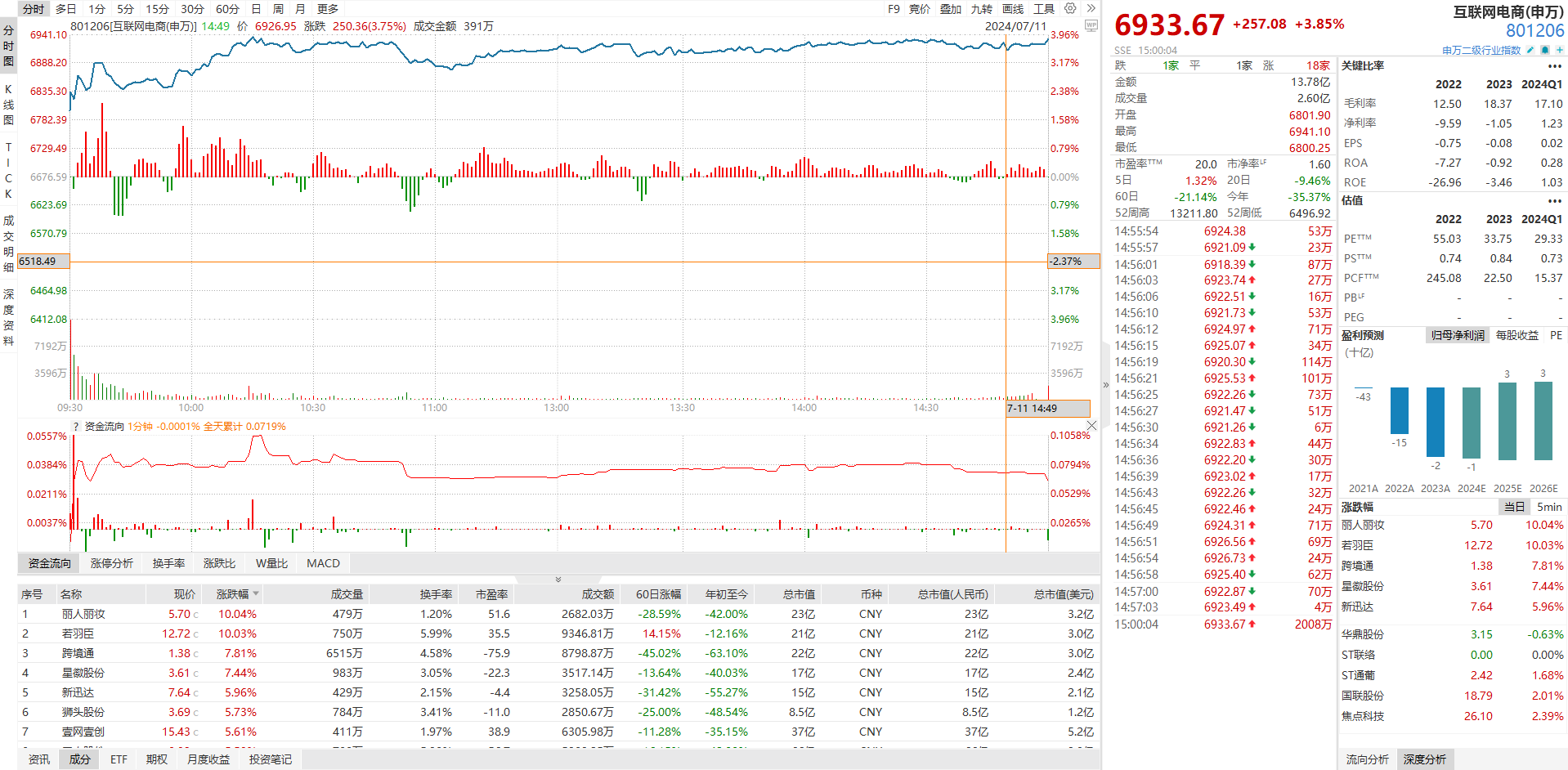
Task: Open 成交明细 in left sidebar
Action: (8, 244)
